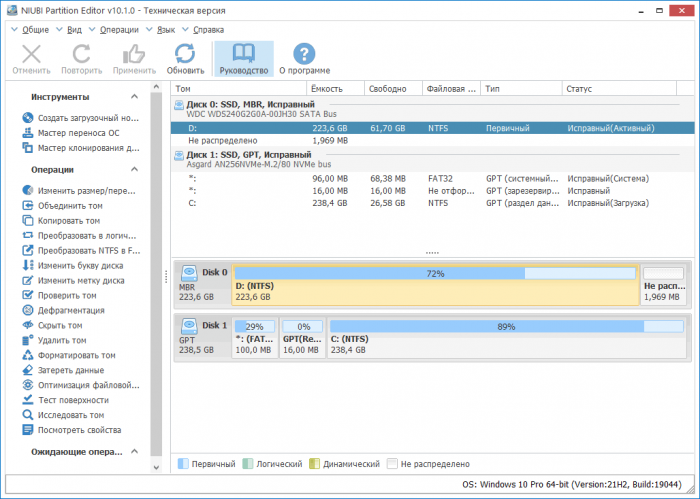Collapse the Операции sidebar section

click(138, 169)
